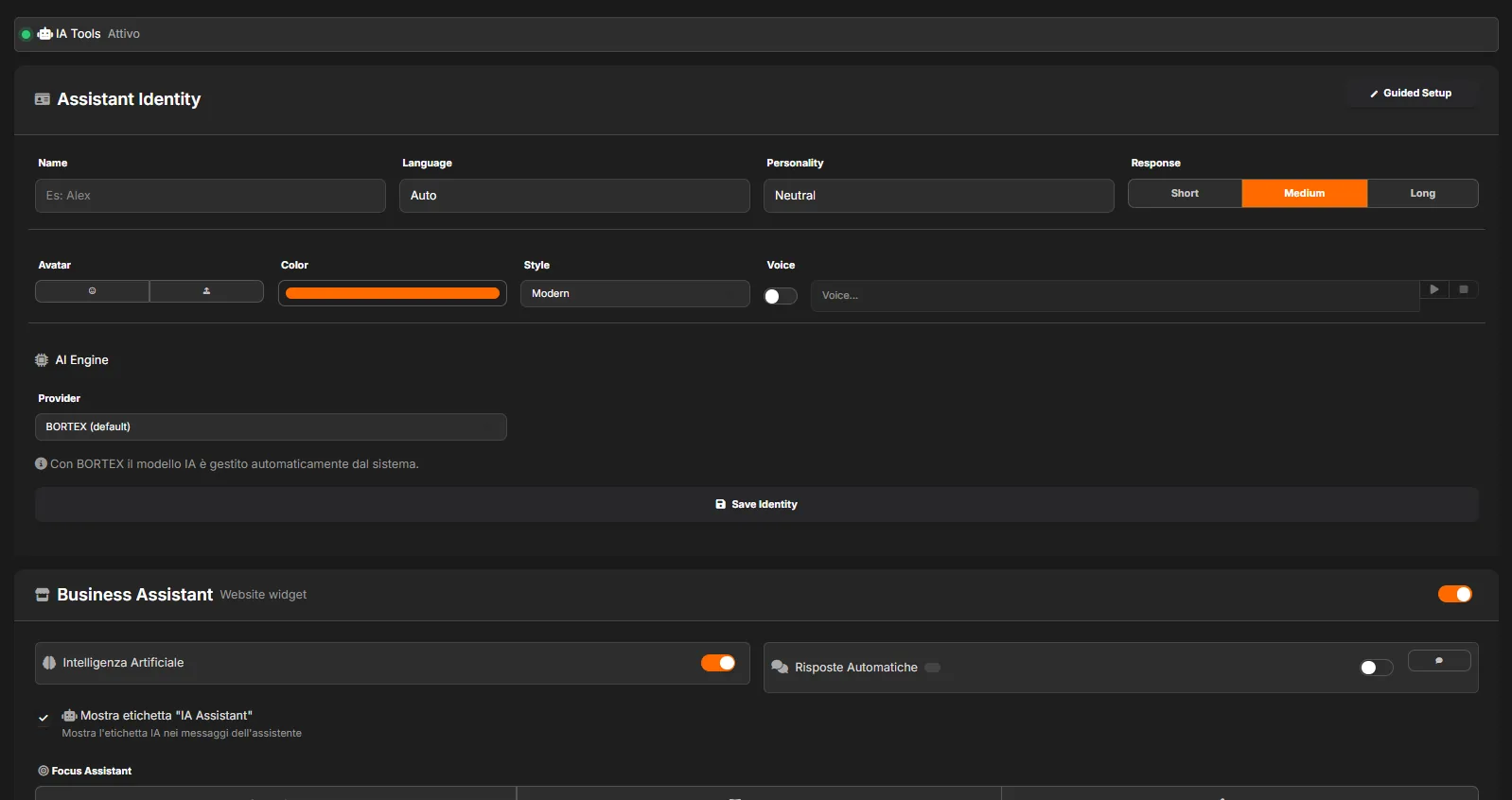Select Long response length

(x=1423, y=193)
